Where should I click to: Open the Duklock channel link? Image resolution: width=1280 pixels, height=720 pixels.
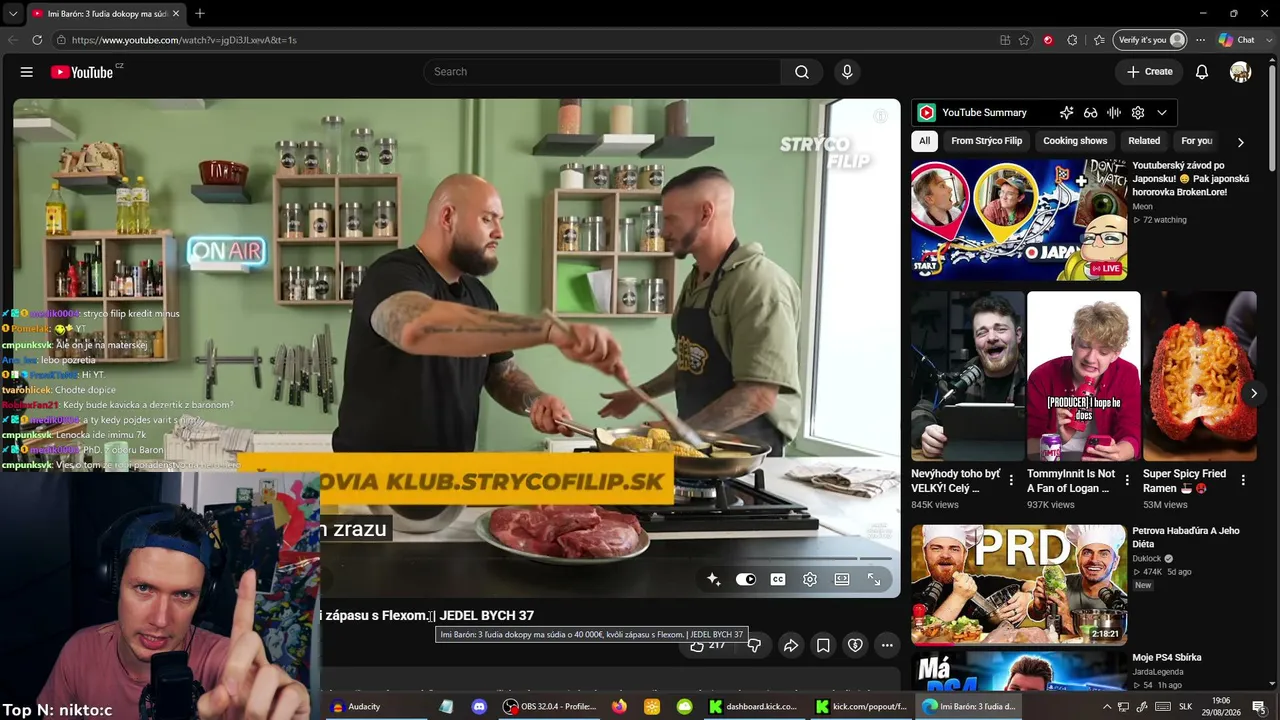[1147, 559]
